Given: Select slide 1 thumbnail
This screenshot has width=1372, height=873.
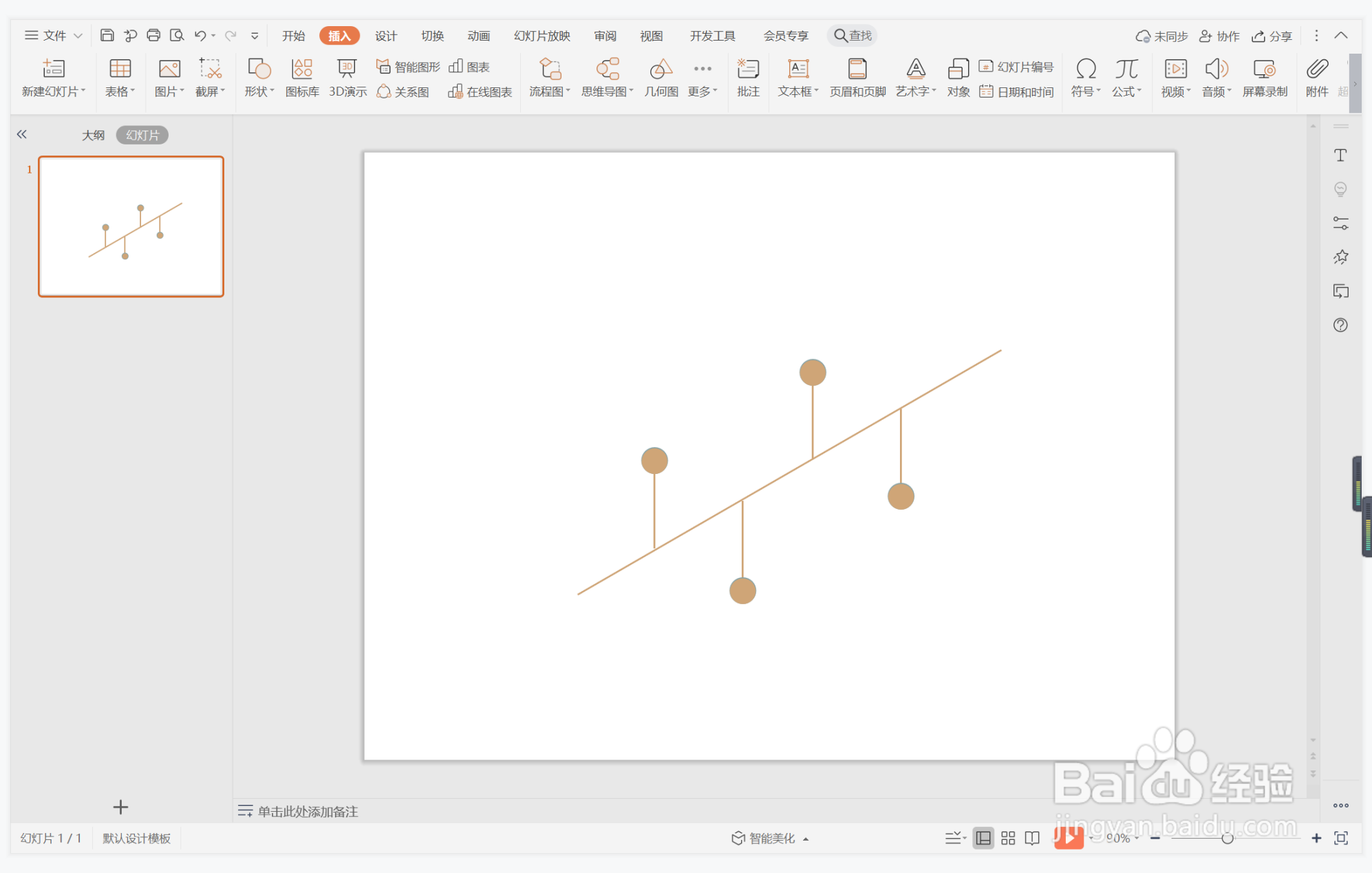Looking at the screenshot, I should click(131, 226).
